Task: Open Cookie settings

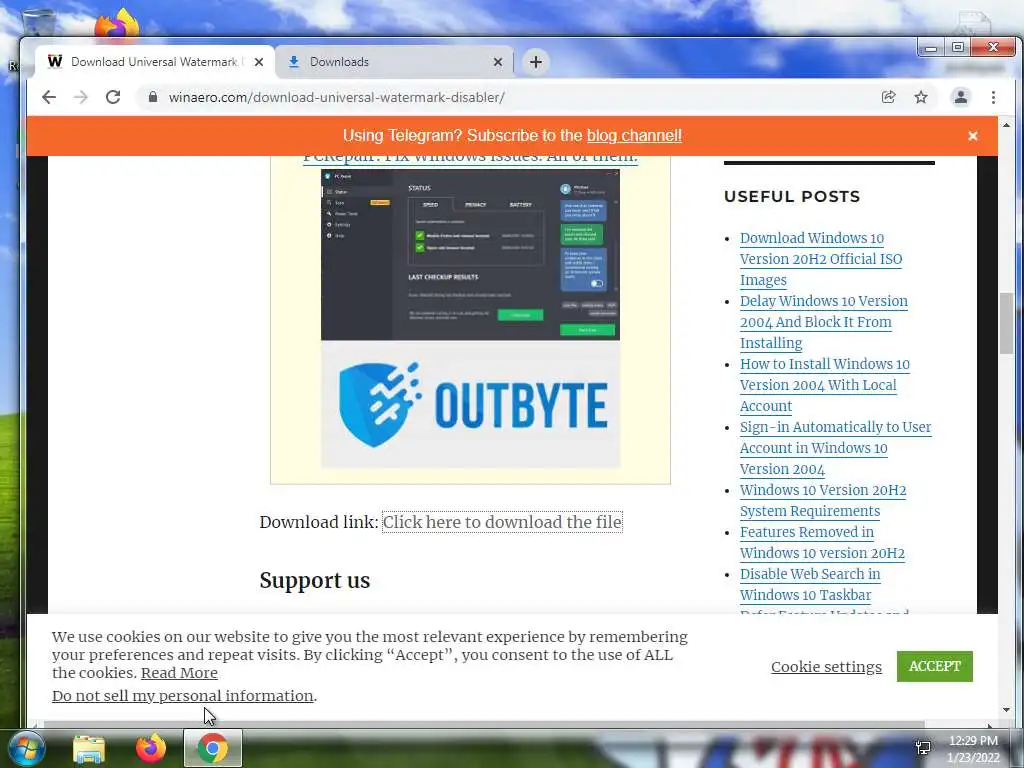Action: 826,667
